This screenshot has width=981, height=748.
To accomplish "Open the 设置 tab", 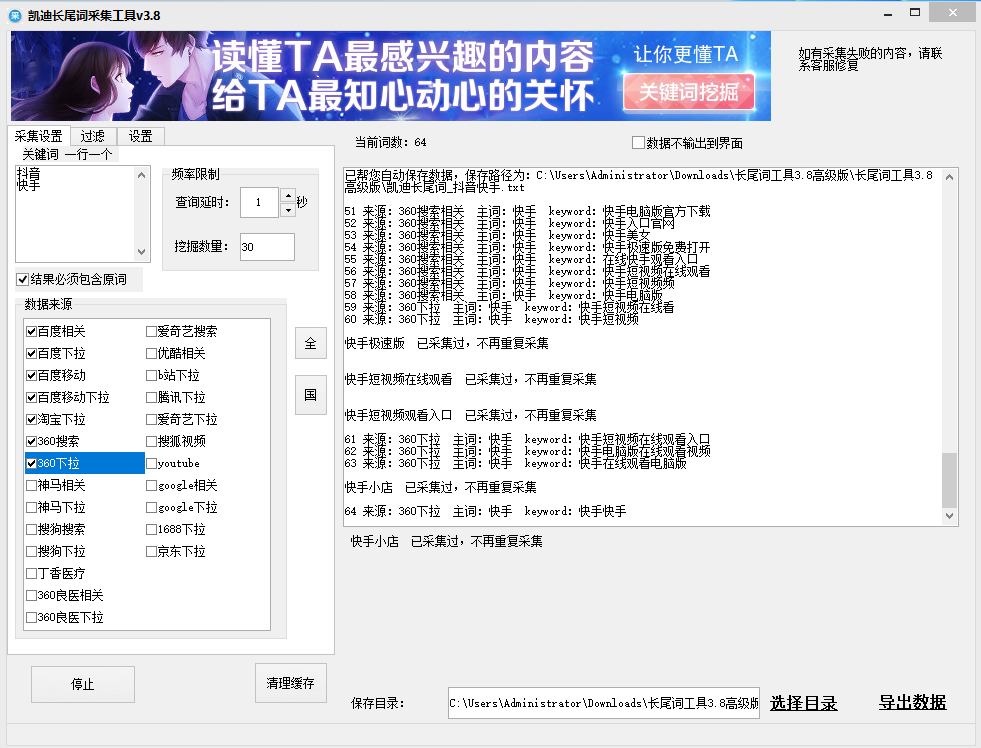I will [x=140, y=136].
